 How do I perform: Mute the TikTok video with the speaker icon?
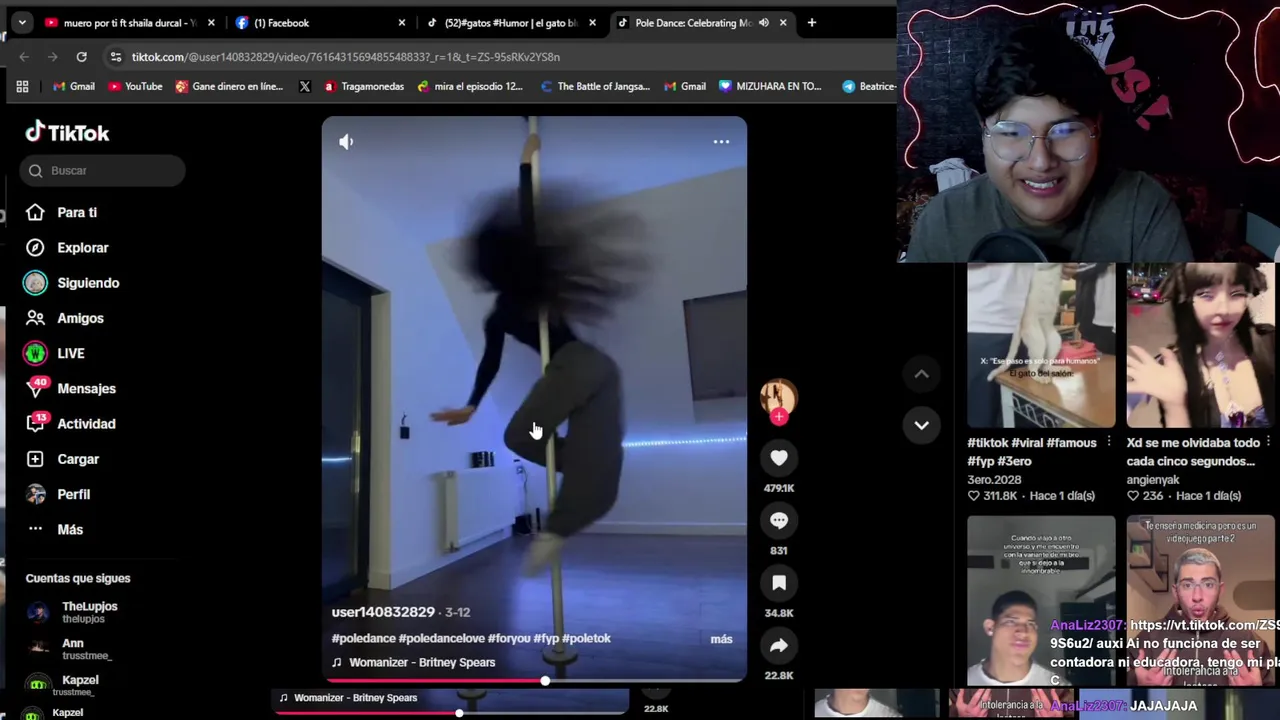click(x=346, y=142)
